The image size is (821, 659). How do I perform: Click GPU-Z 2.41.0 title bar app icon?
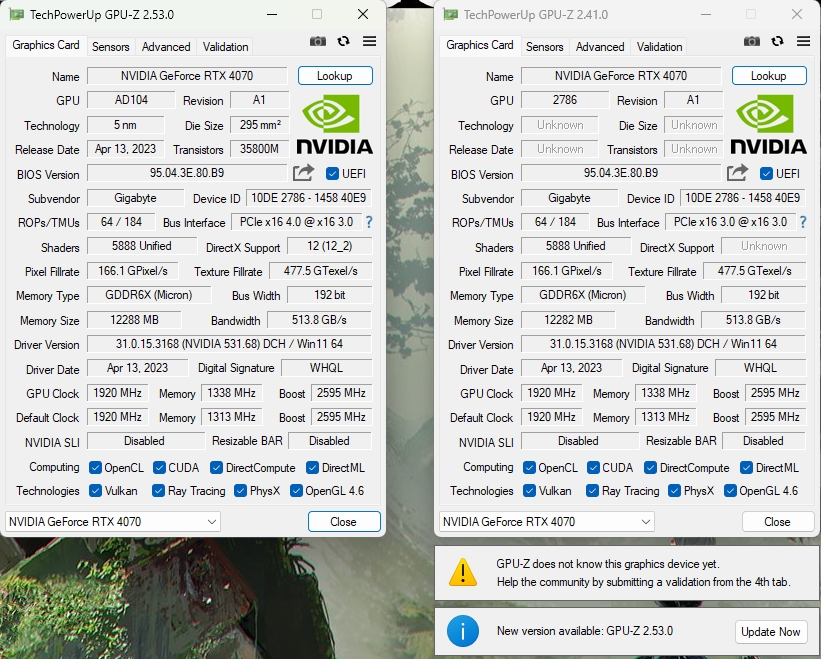pos(451,14)
